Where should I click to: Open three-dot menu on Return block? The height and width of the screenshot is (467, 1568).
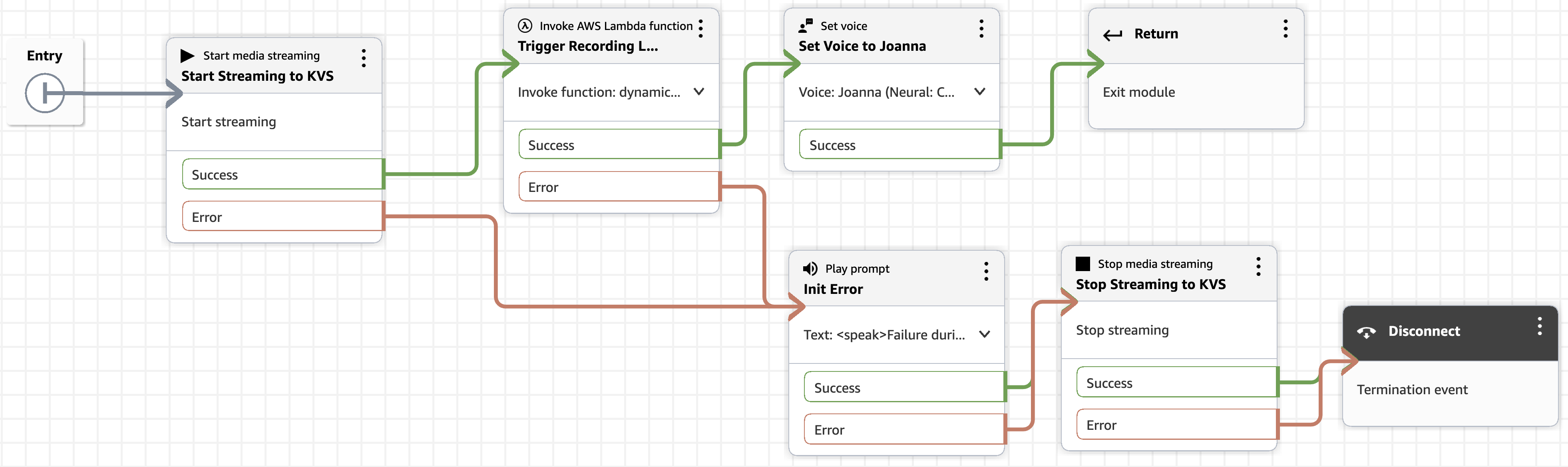[1285, 29]
